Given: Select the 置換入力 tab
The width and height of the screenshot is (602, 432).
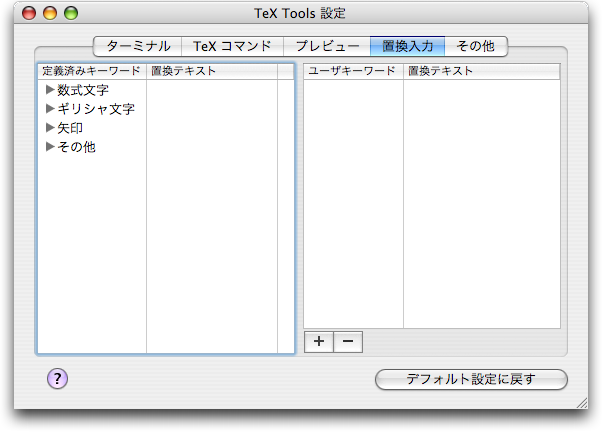Looking at the screenshot, I should coord(407,46).
